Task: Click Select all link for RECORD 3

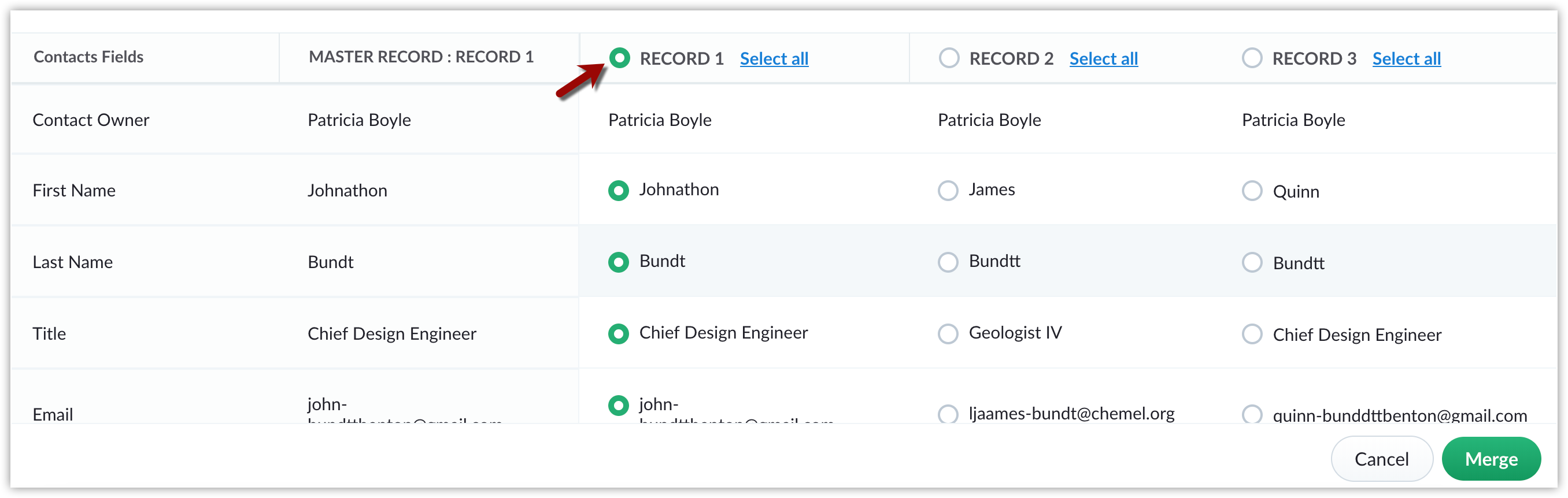Action: (1406, 59)
